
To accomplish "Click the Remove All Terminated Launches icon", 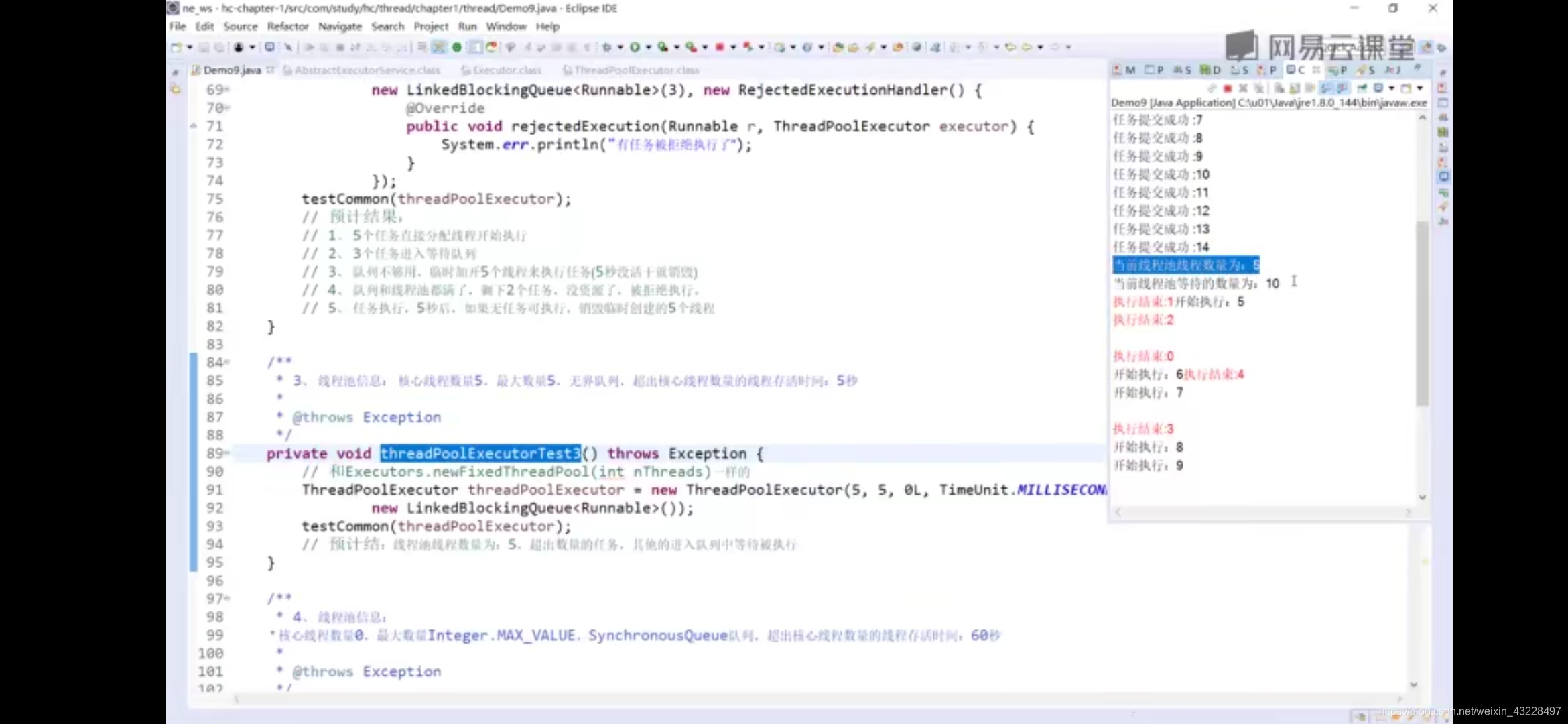I will click(1258, 88).
